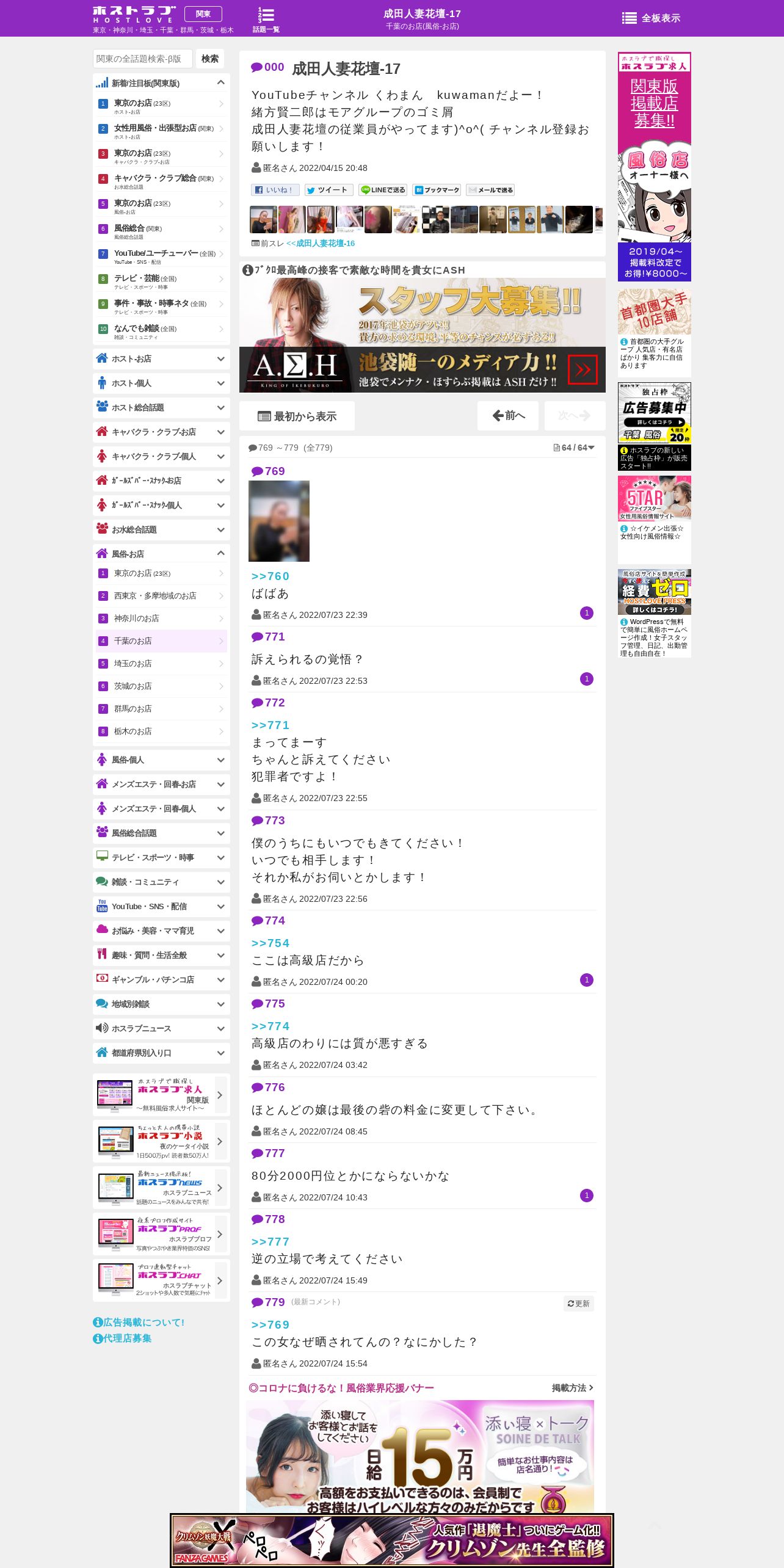Select 栃木のお店 in 風俗-お店 list
784x1568 pixels.
pyautogui.click(x=161, y=731)
